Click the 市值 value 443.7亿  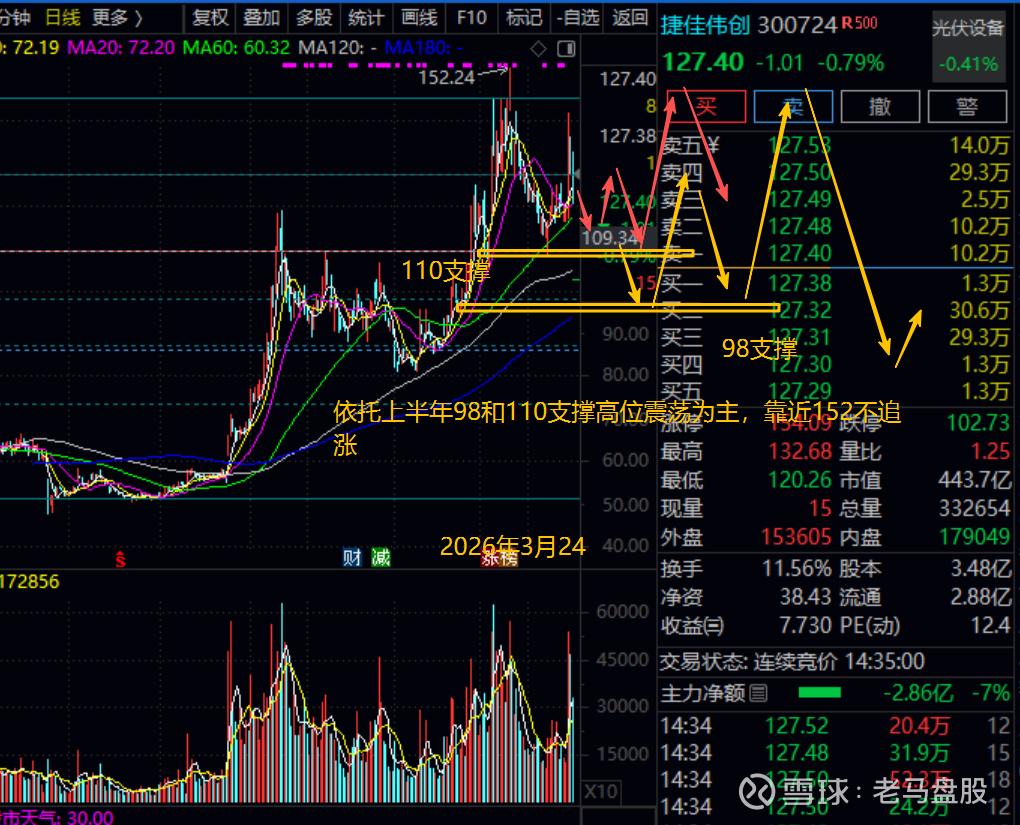(x=974, y=480)
